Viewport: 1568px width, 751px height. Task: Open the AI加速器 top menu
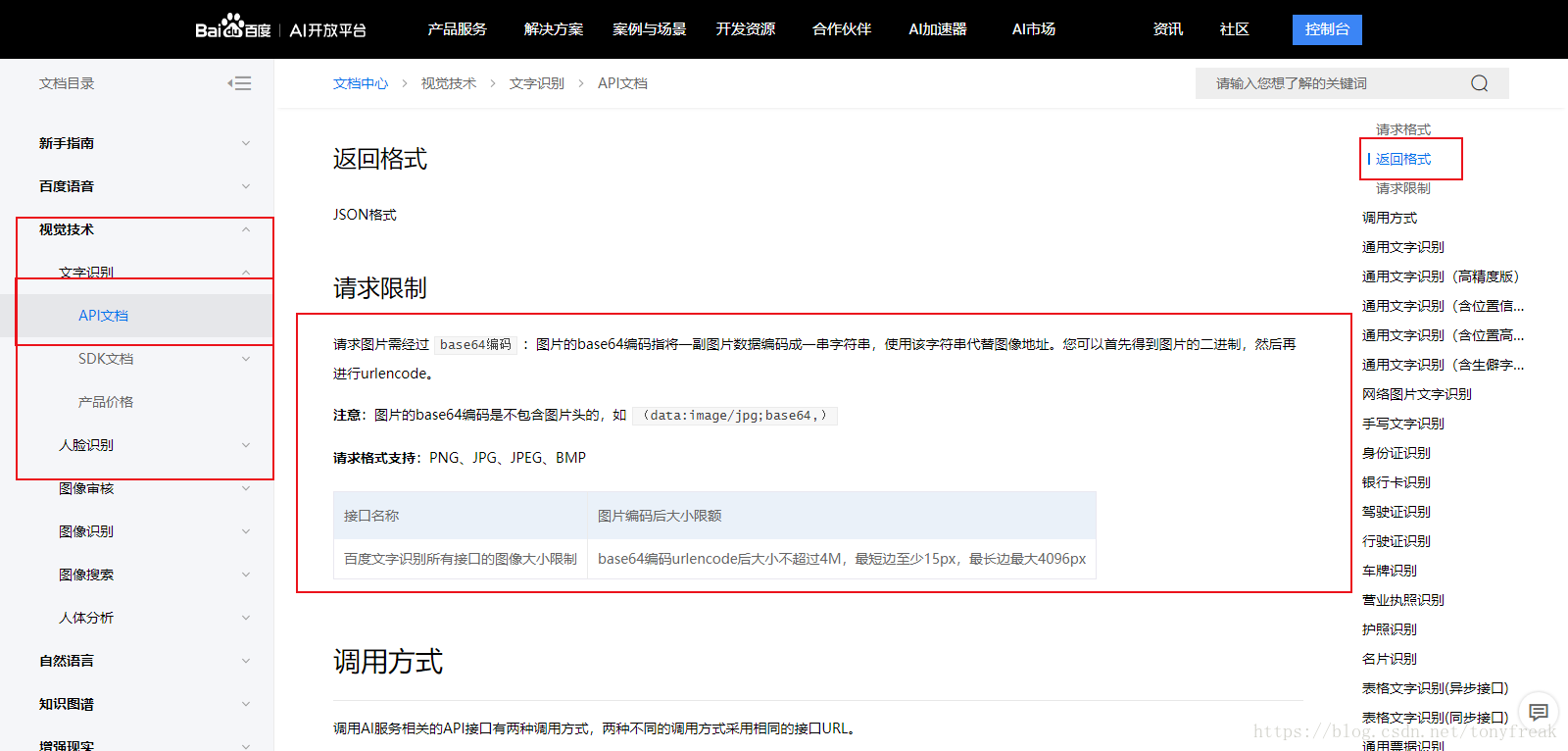pos(938,29)
